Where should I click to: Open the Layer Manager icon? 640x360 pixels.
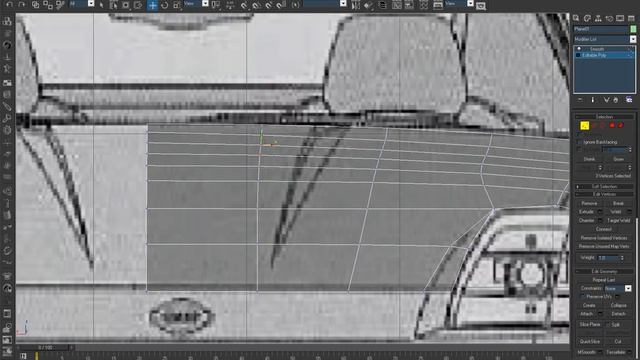(383, 5)
